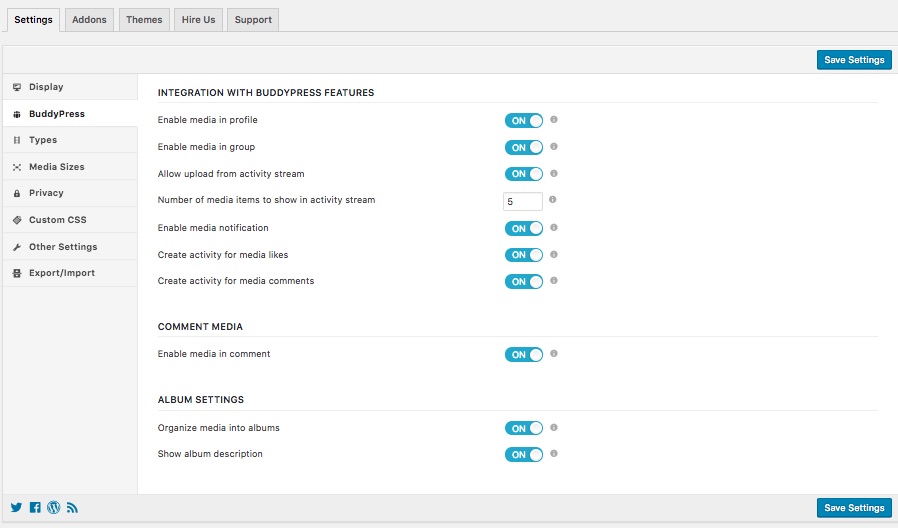Image resolution: width=898 pixels, height=528 pixels.
Task: Click the Twitter icon in footer
Action: pos(16,508)
